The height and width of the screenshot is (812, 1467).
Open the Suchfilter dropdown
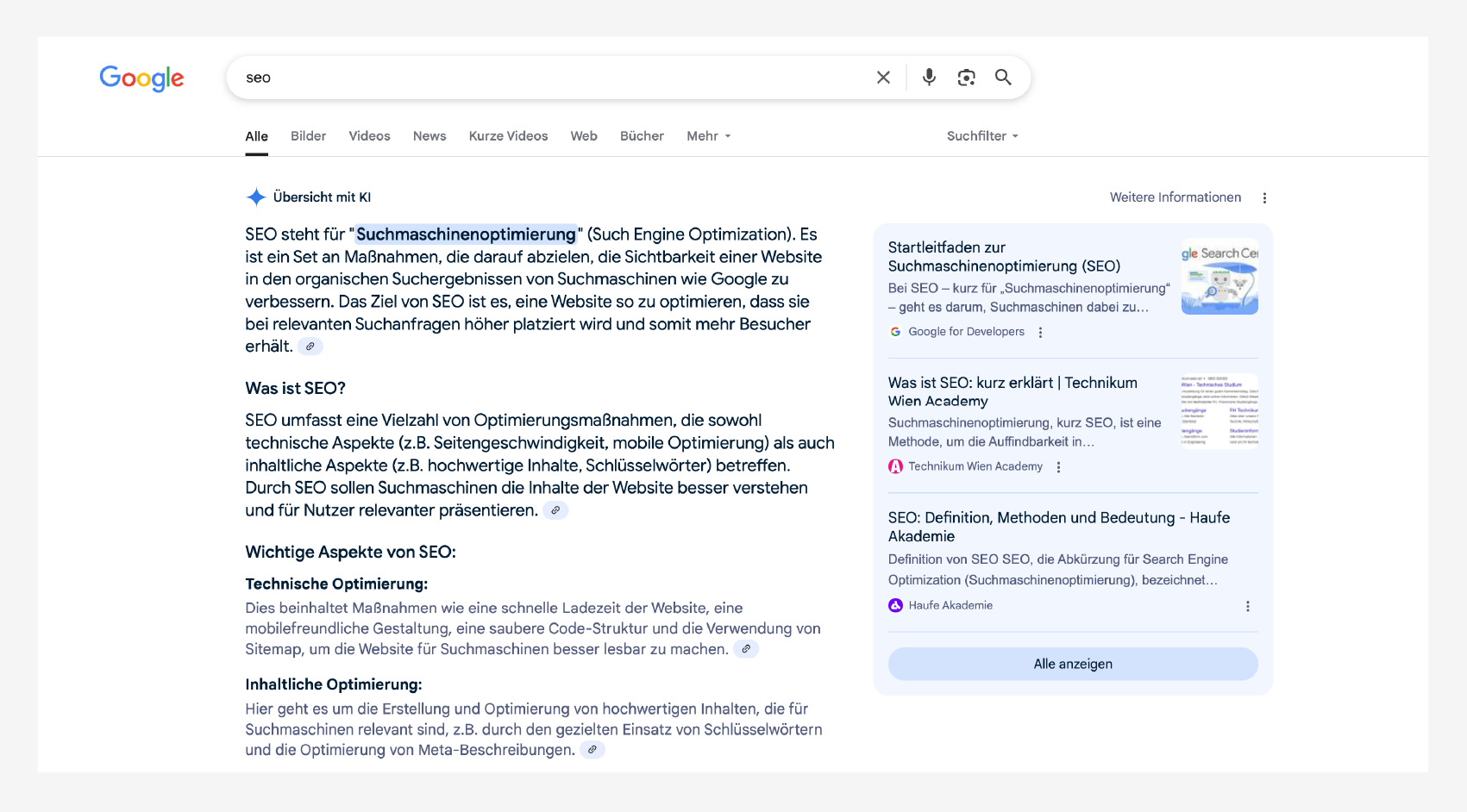point(982,136)
